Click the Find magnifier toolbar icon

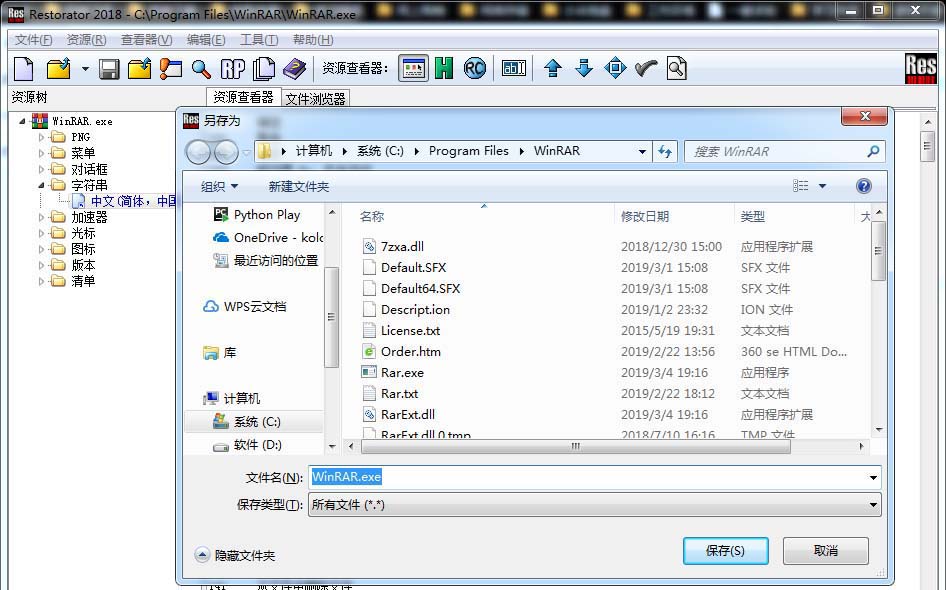(201, 69)
